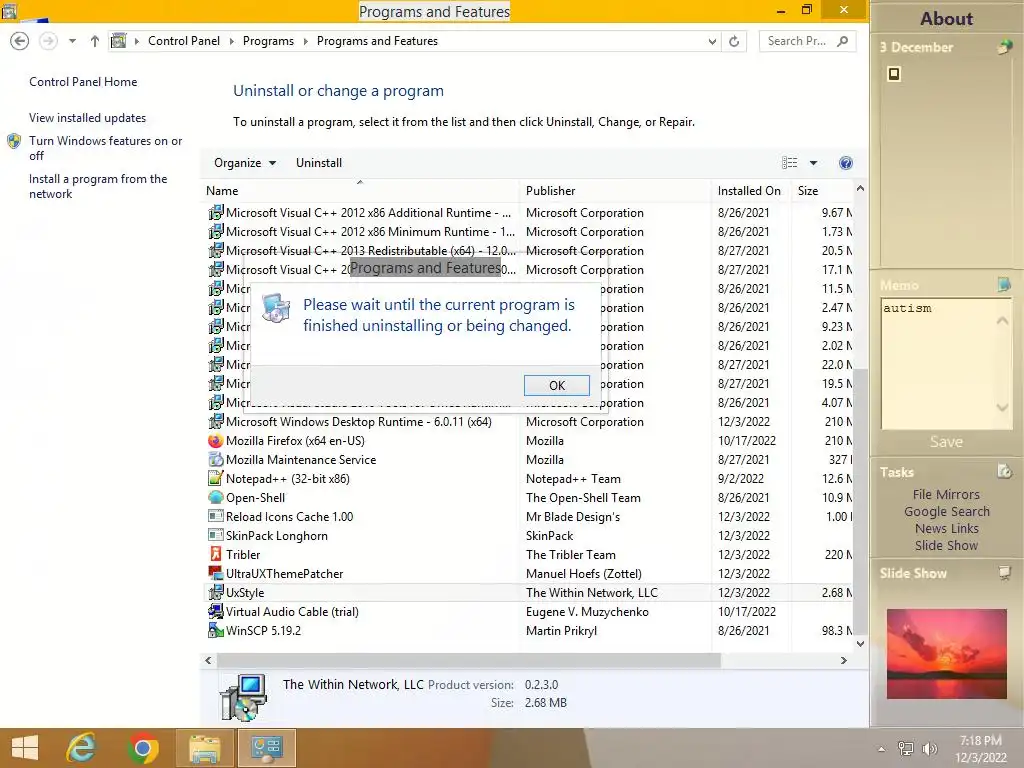Select Microsoft Windows Desktop Runtime 6.0.11 row
The height and width of the screenshot is (768, 1024).
pos(528,422)
